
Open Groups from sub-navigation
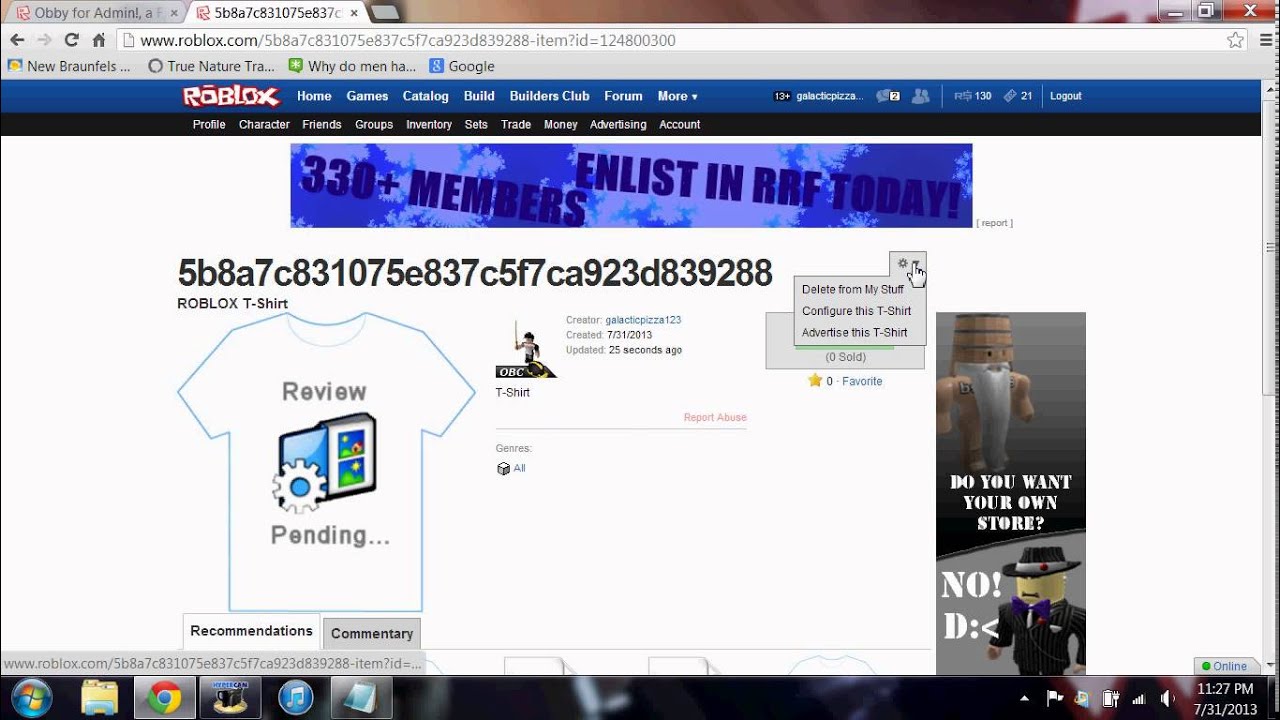374,124
